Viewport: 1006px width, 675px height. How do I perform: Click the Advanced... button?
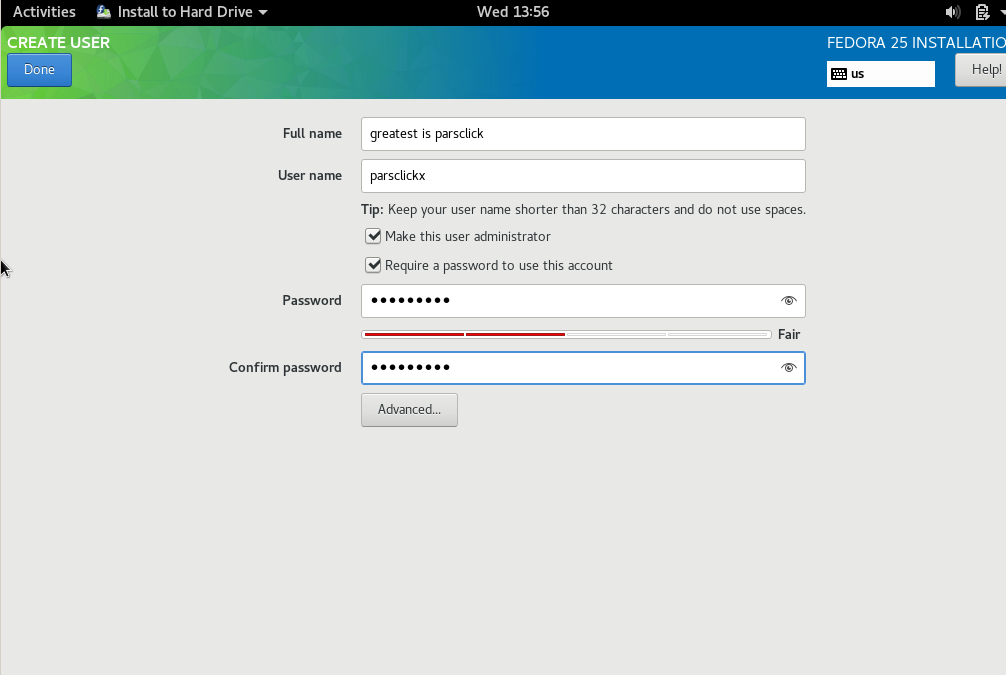click(x=409, y=410)
